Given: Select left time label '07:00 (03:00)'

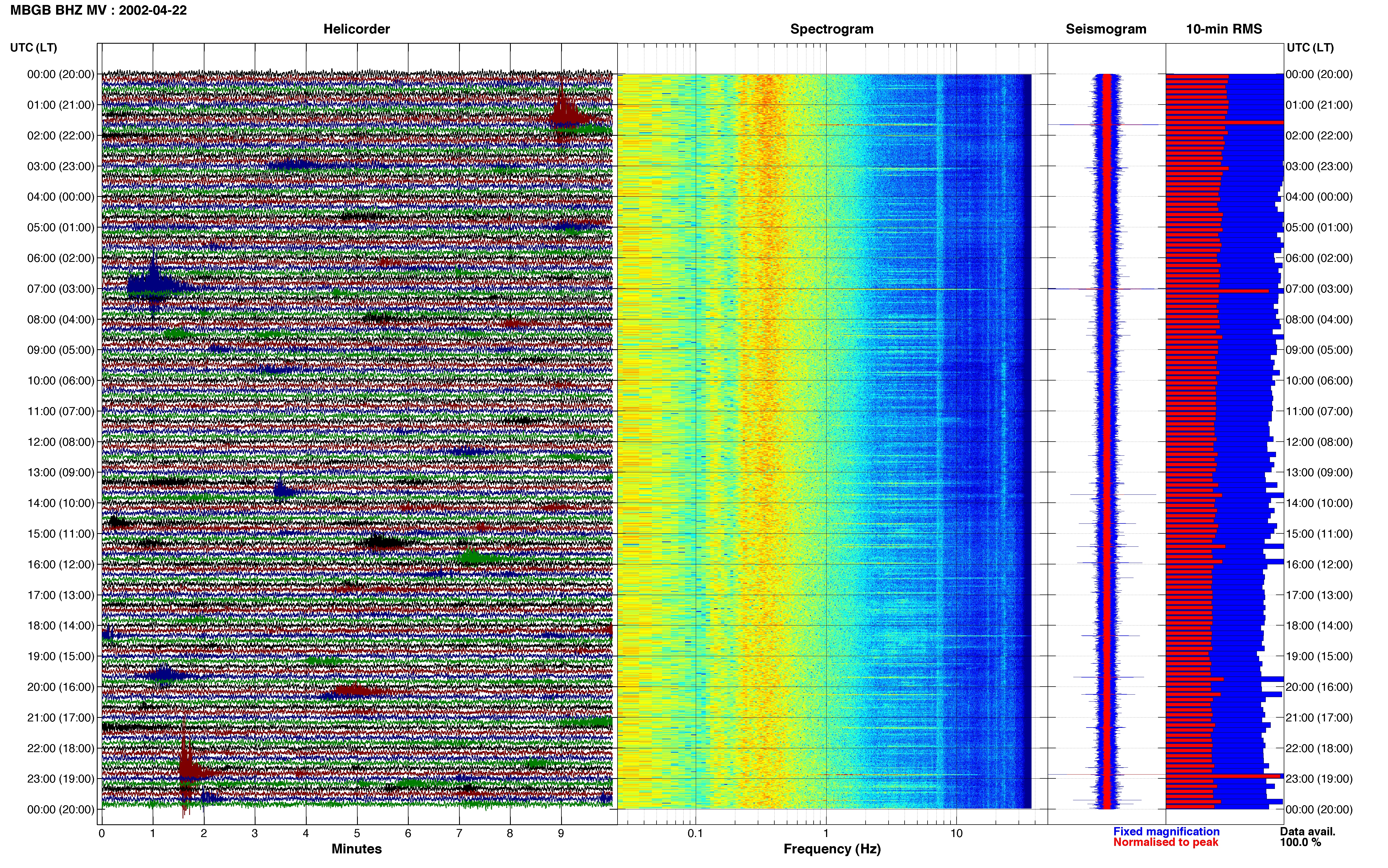Looking at the screenshot, I should point(60,289).
